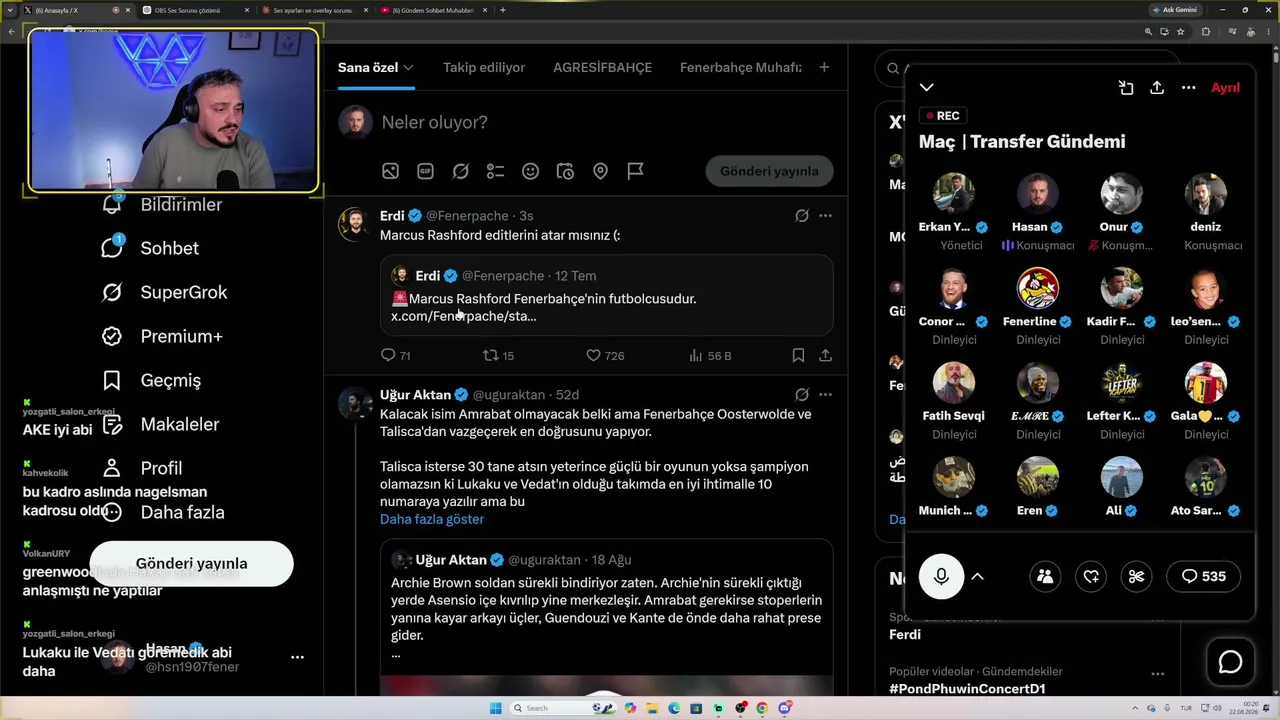
Task: Click the Premium+ verified badge icon
Action: click(x=112, y=336)
